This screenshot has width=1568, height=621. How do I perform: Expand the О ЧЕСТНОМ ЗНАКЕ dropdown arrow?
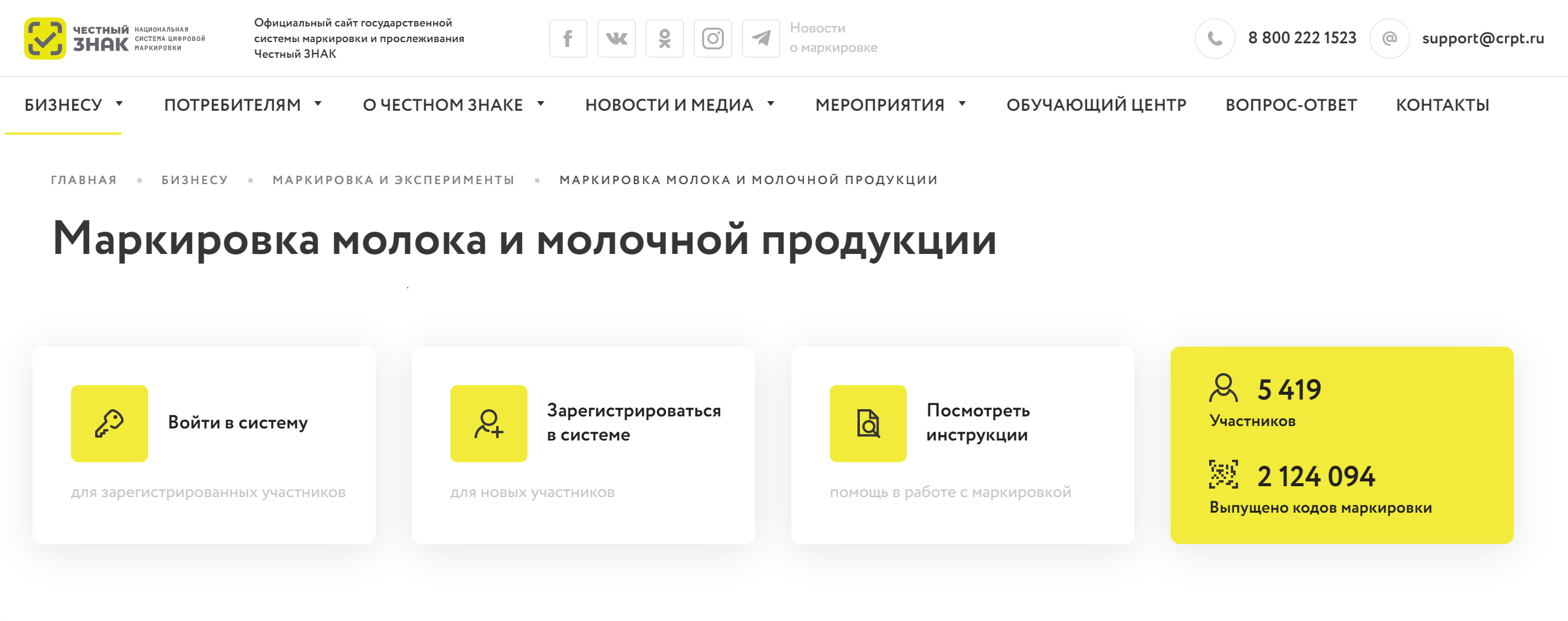click(x=540, y=103)
